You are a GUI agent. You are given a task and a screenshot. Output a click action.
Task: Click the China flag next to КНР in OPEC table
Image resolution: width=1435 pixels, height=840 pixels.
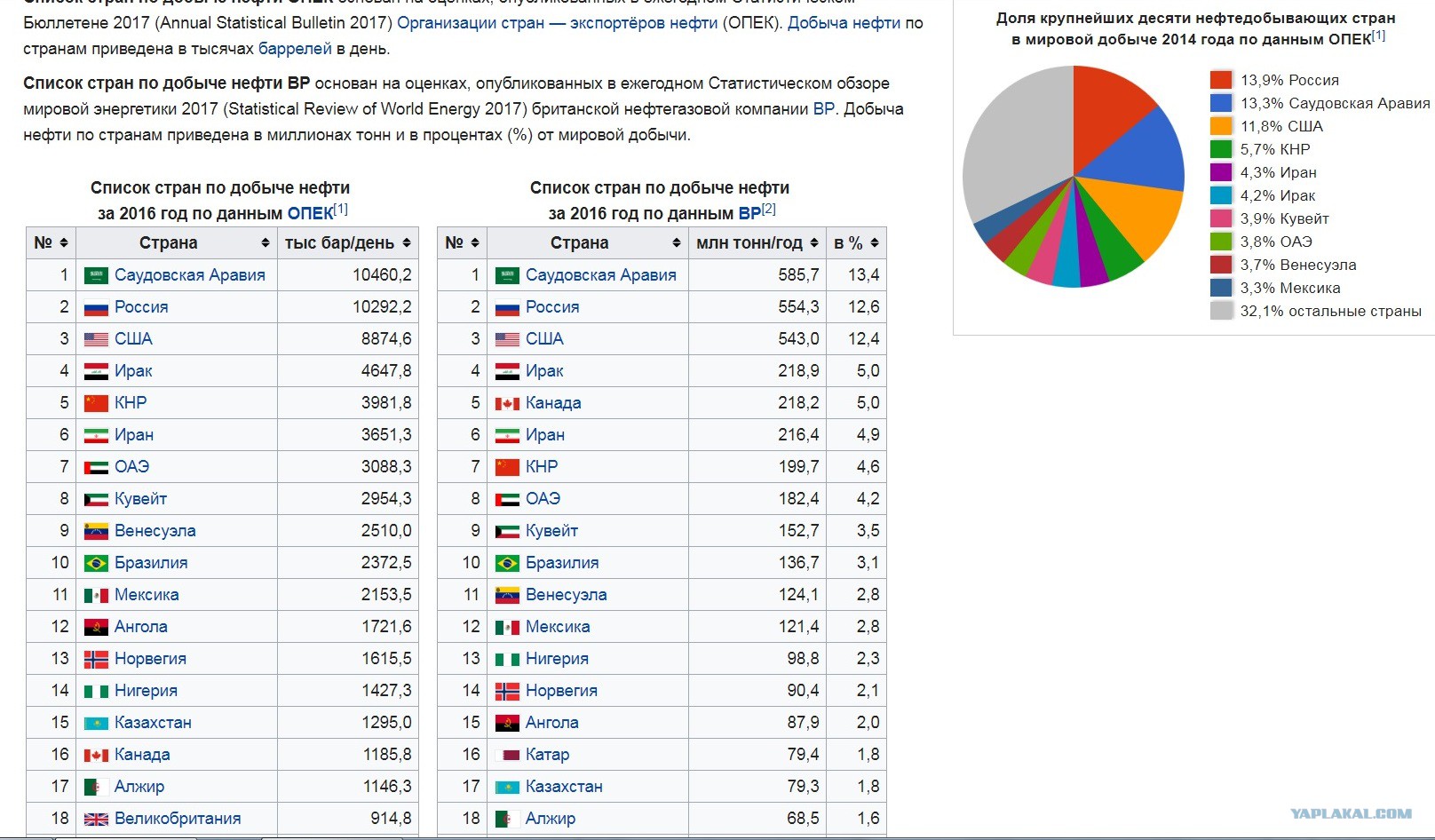point(96,403)
